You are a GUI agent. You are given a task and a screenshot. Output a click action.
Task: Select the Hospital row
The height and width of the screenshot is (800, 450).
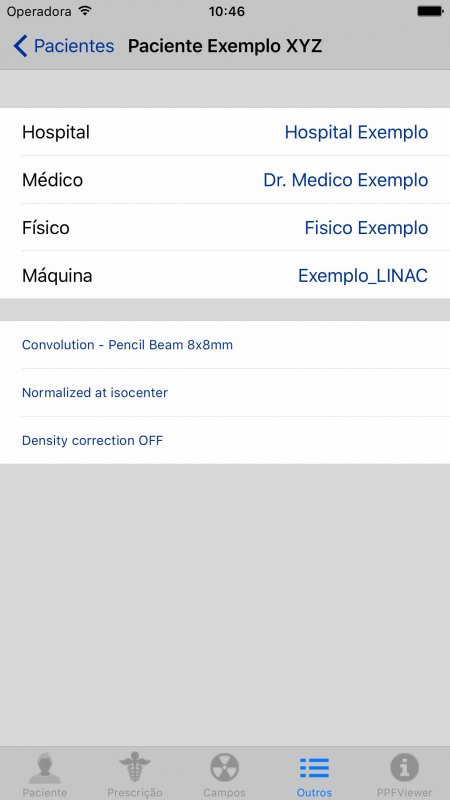[225, 132]
